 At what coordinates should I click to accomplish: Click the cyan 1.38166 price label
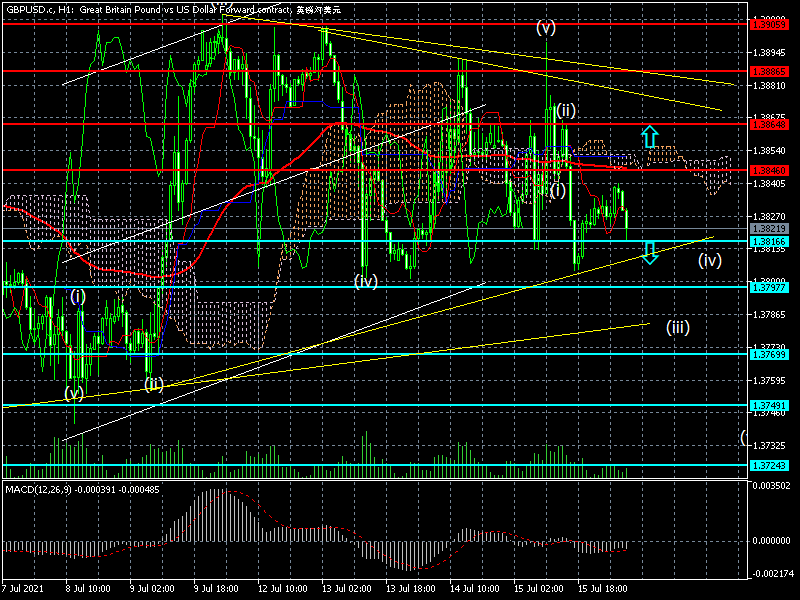tap(769, 242)
